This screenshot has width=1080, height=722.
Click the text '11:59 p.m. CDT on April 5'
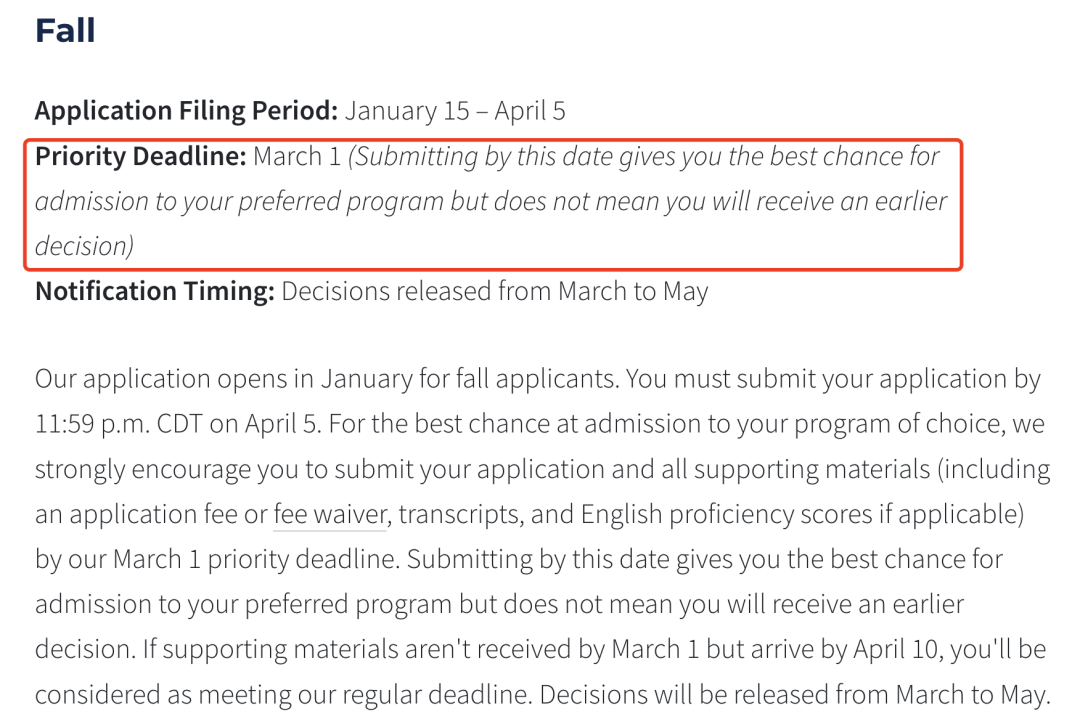[x=178, y=424]
